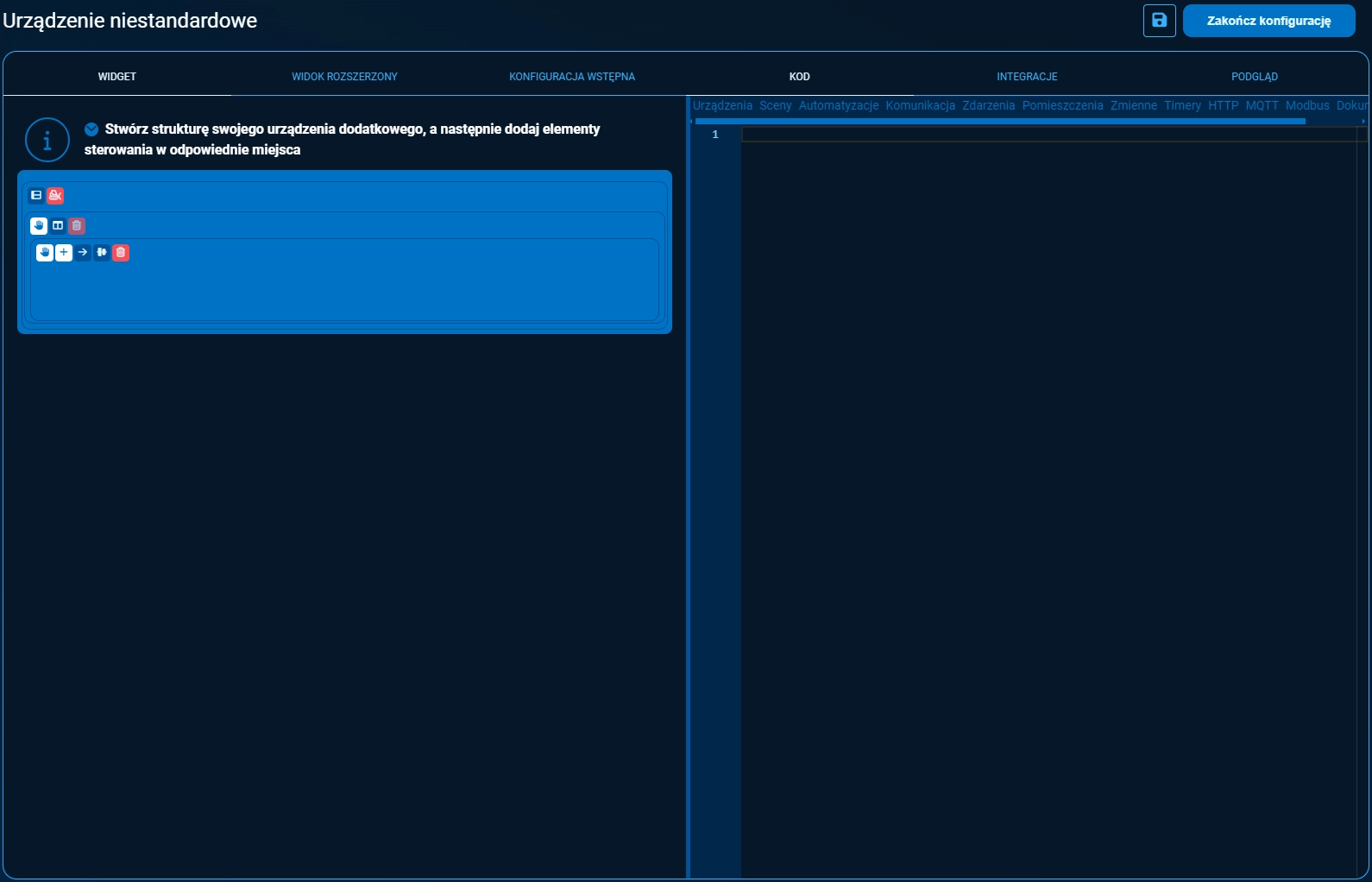1372x882 pixels.
Task: Open Timery snippets menu
Action: (x=1182, y=105)
